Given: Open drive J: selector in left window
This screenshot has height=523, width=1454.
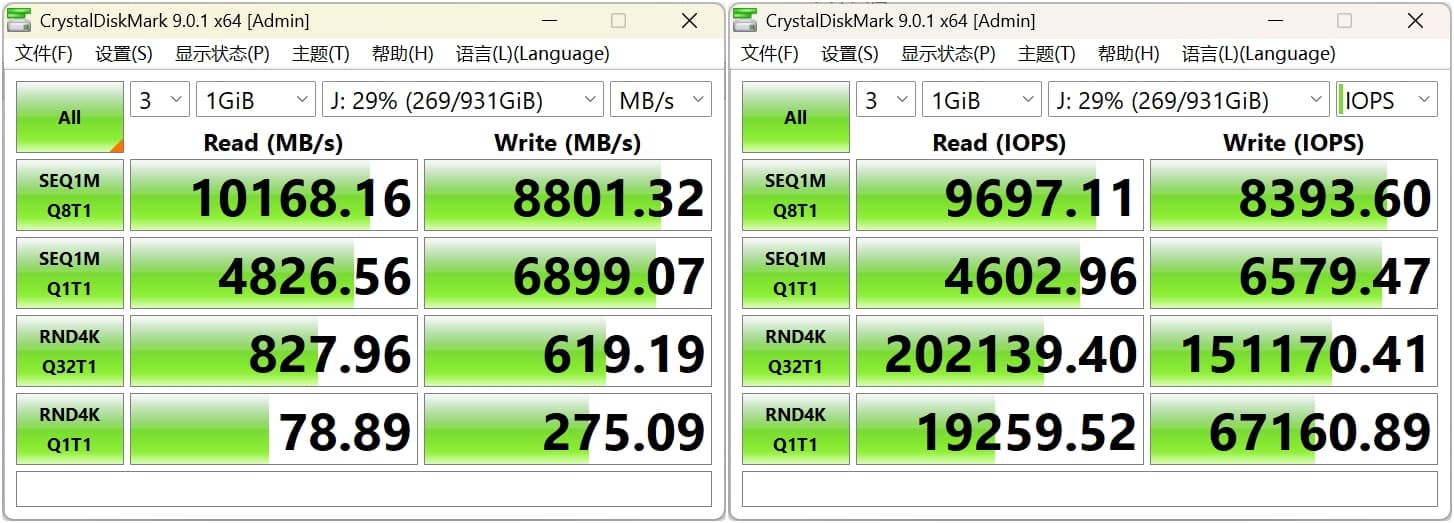Looking at the screenshot, I should click(462, 100).
